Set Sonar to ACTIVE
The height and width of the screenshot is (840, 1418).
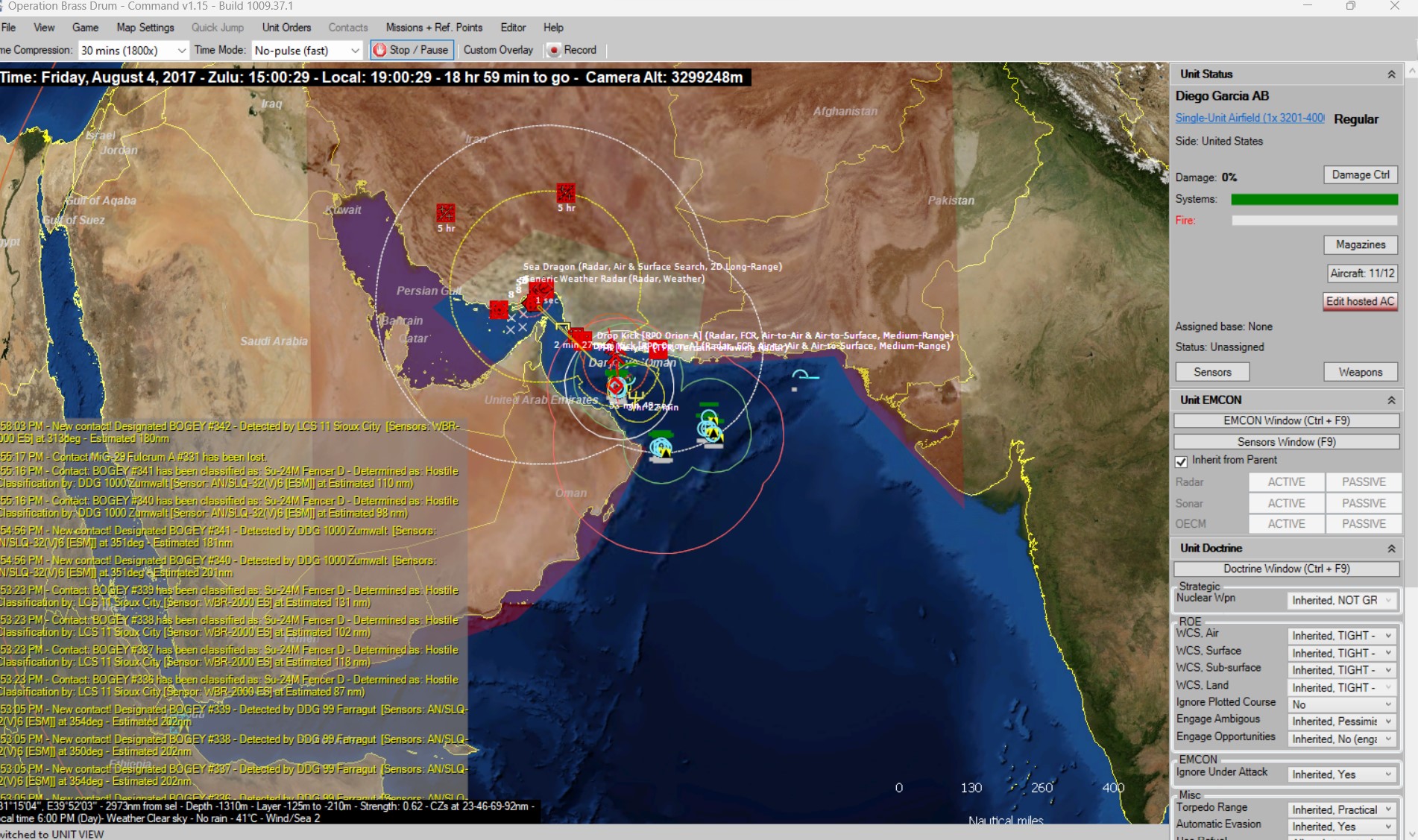(1286, 503)
